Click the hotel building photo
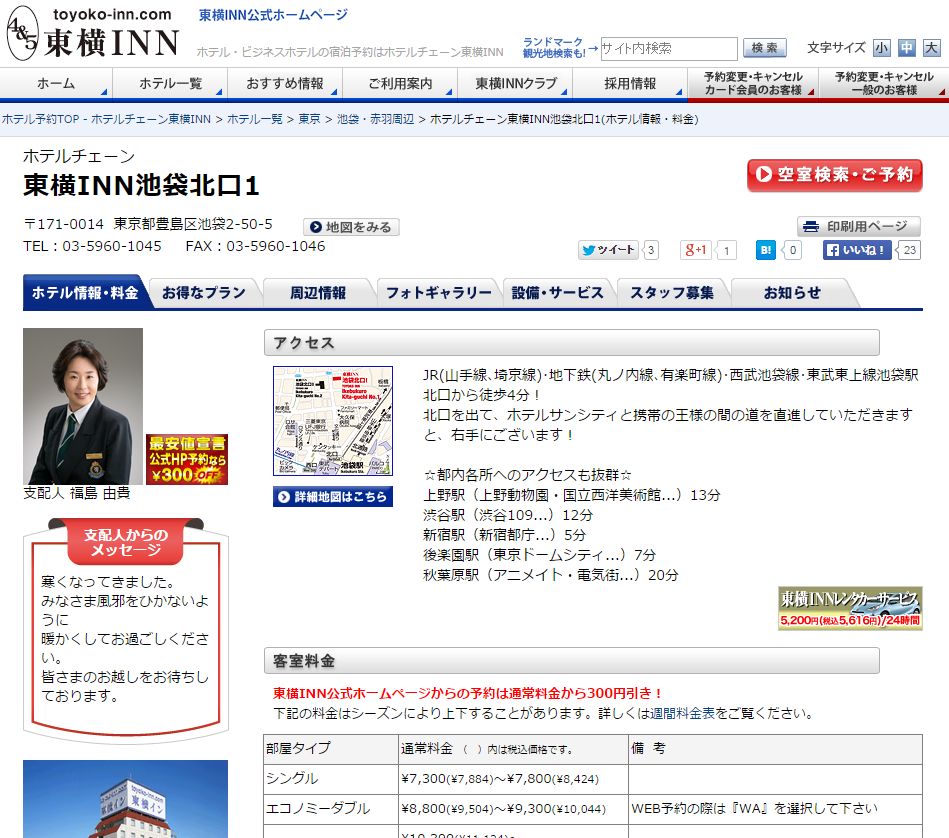Screen dimensions: 949x838 125,799
